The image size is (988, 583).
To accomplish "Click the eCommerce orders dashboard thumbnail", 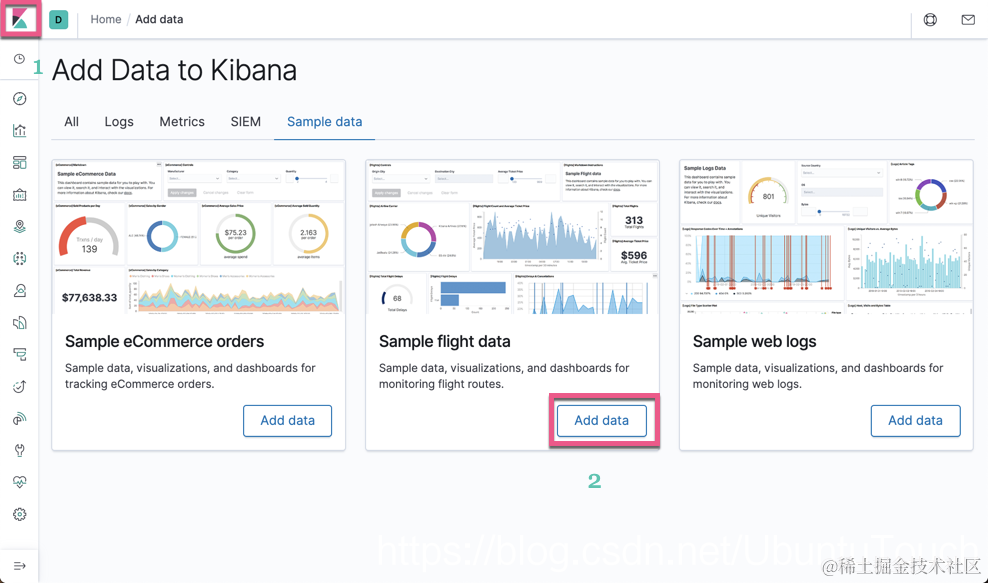I will point(198,237).
